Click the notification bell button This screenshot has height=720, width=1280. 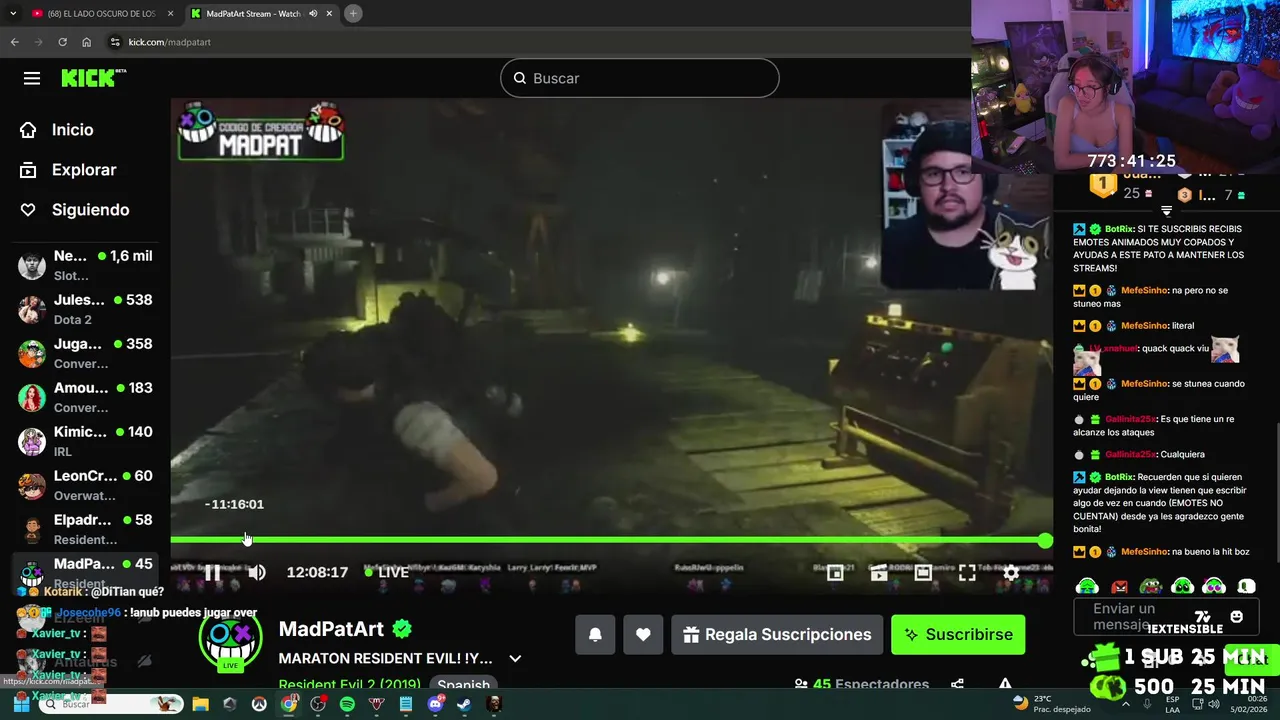point(595,634)
